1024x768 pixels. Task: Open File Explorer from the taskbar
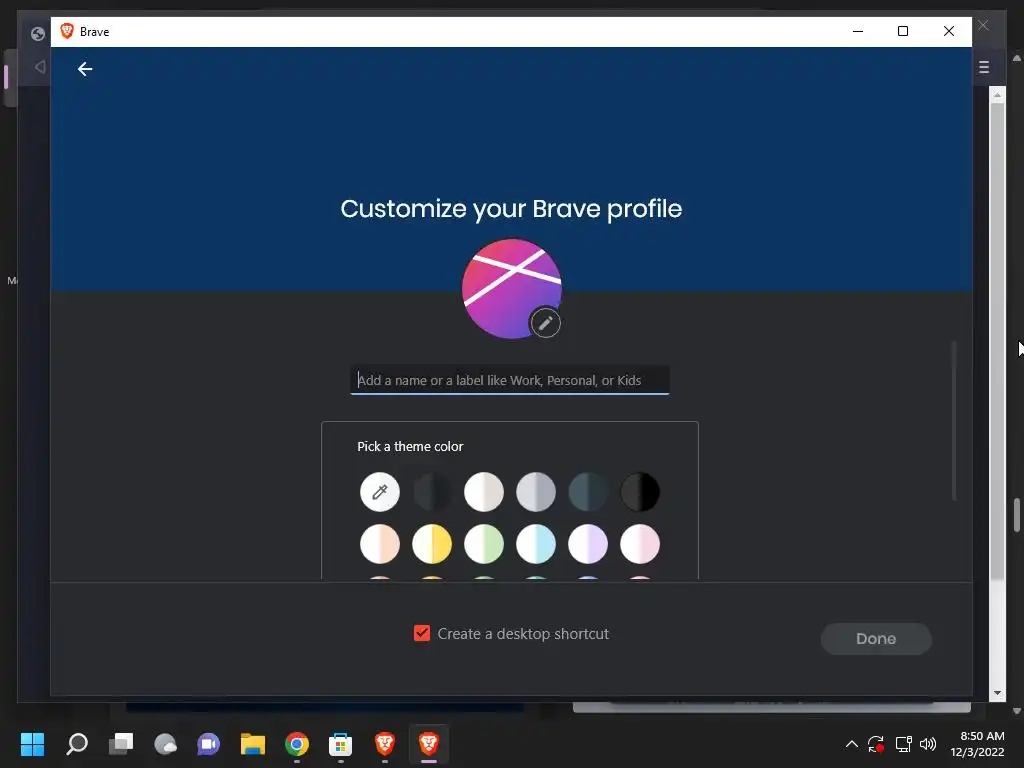click(x=253, y=744)
